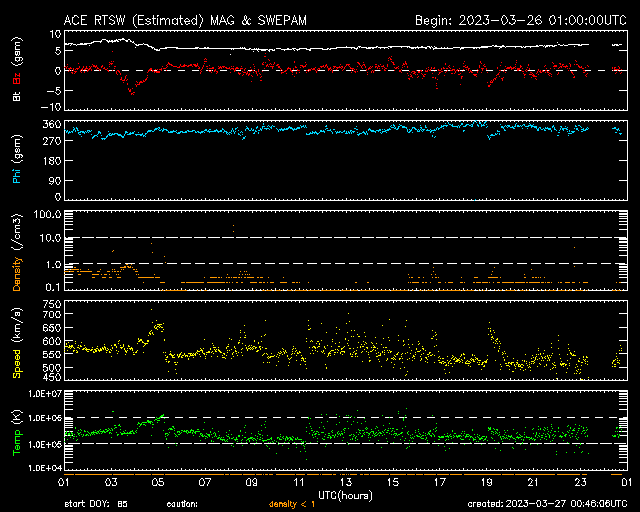Select the 19 hour tick on the time axis
The height and width of the screenshot is (512, 640).
pos(487,482)
